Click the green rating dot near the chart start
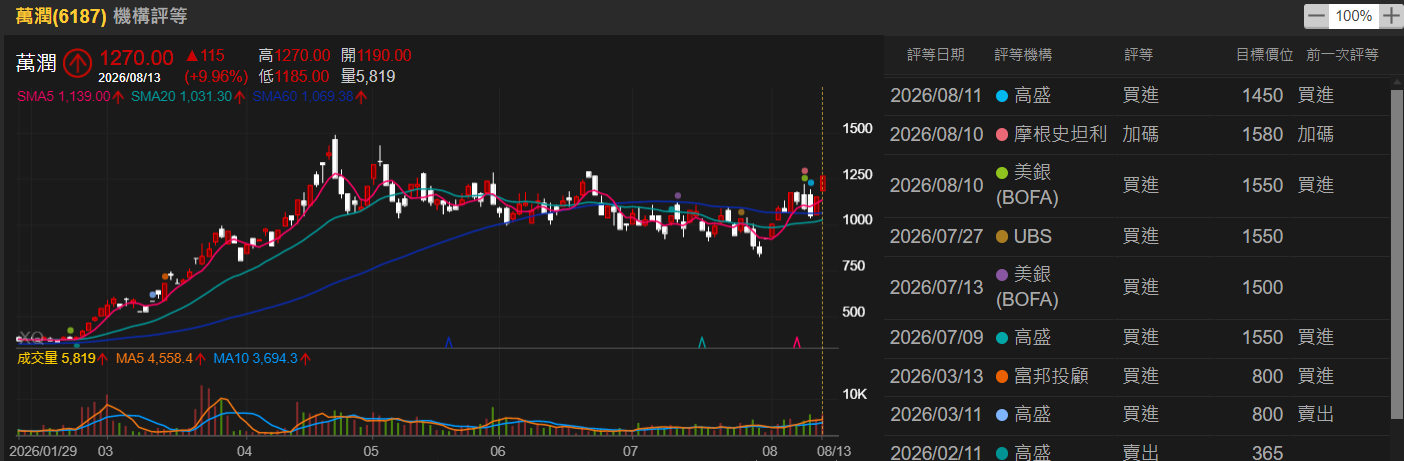 tap(69, 330)
